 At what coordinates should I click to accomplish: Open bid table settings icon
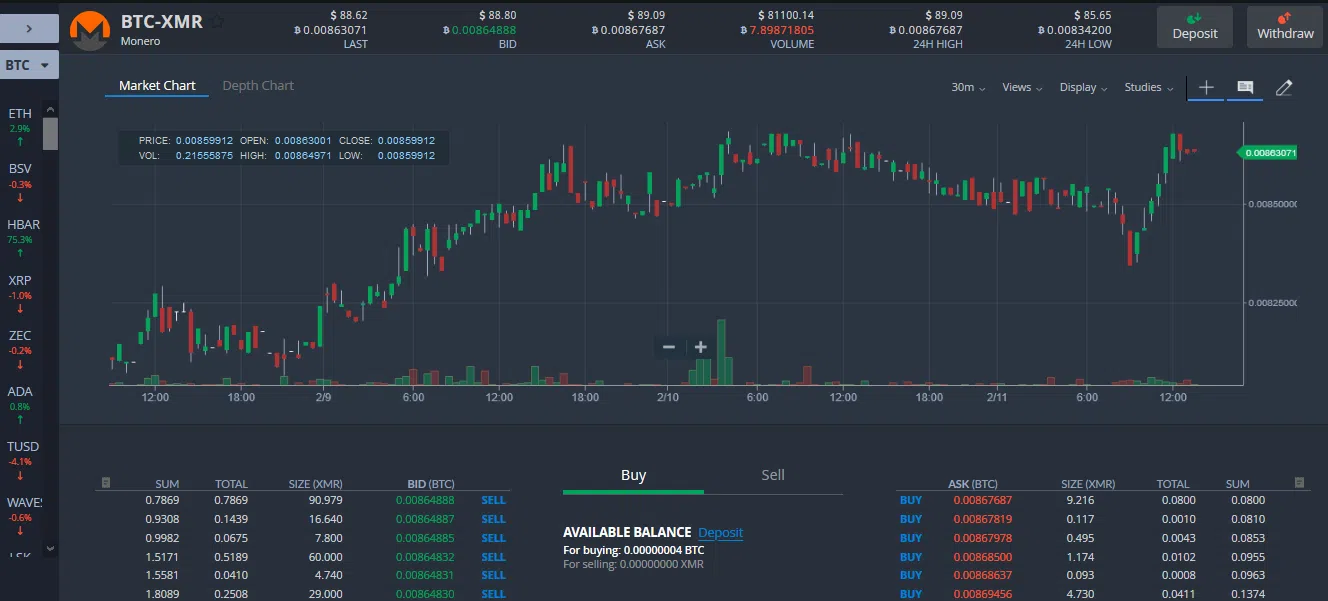(104, 483)
